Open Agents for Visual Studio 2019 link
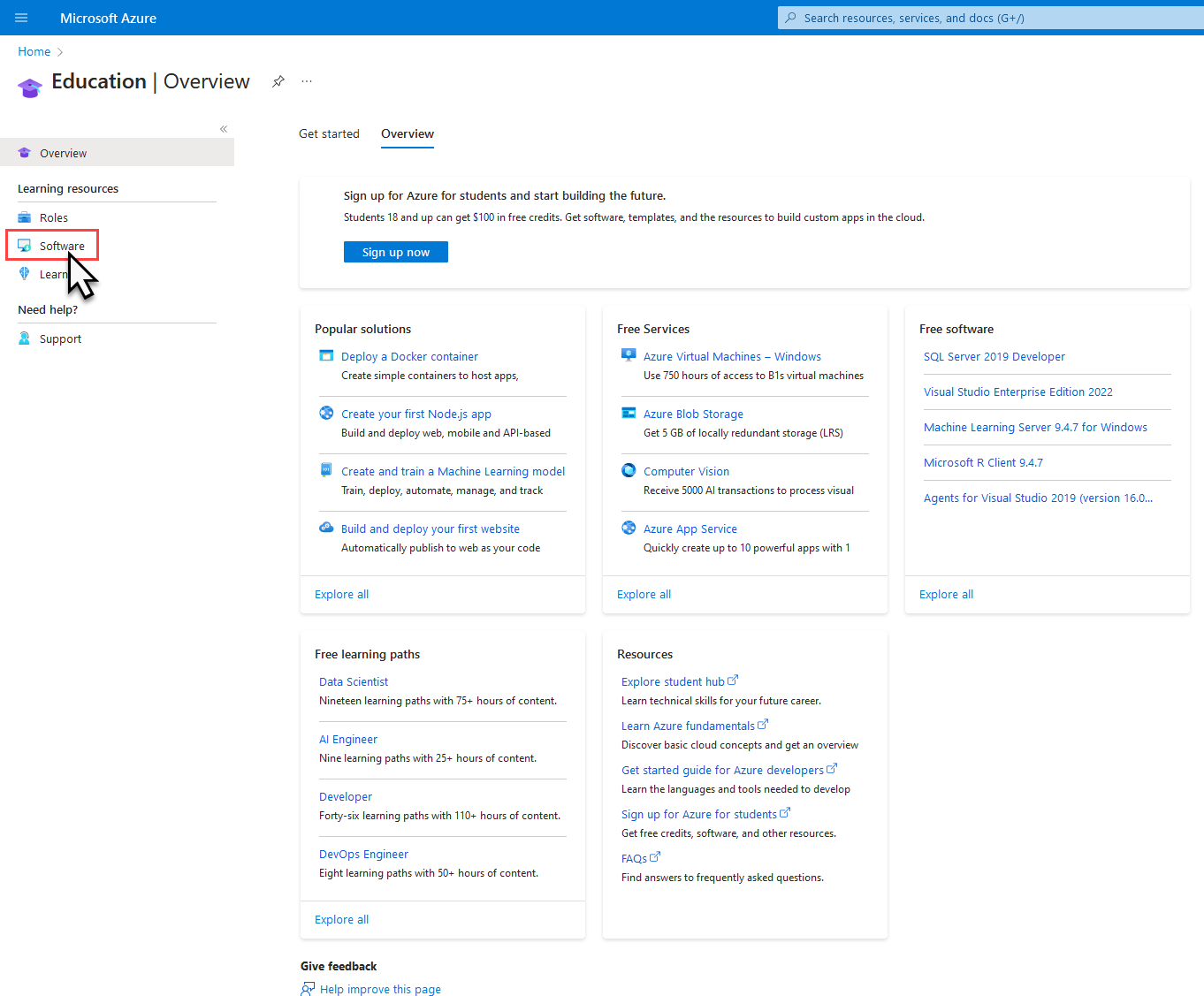The image size is (1204, 996). click(x=1038, y=498)
